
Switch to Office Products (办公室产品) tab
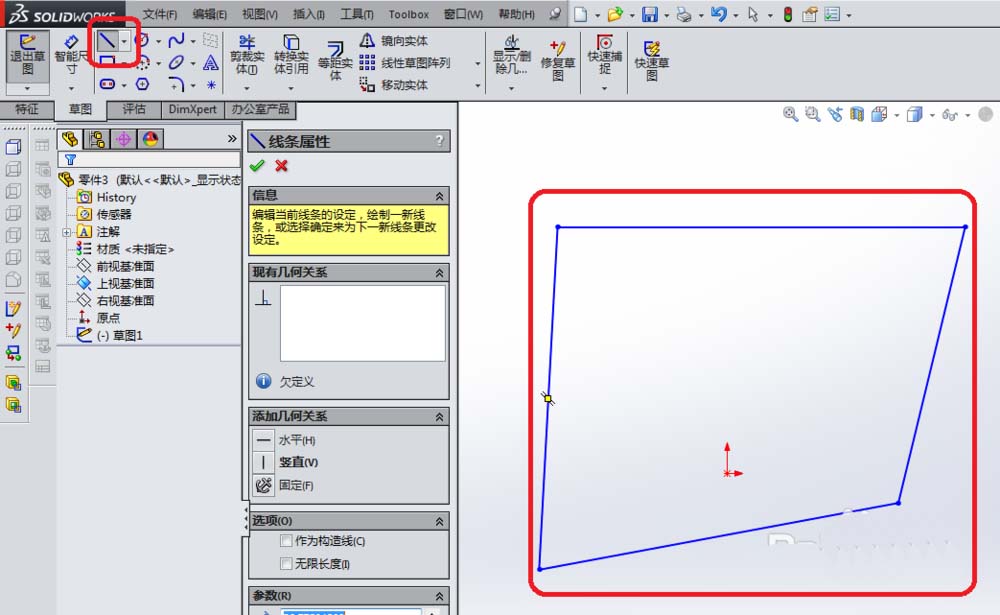[260, 109]
